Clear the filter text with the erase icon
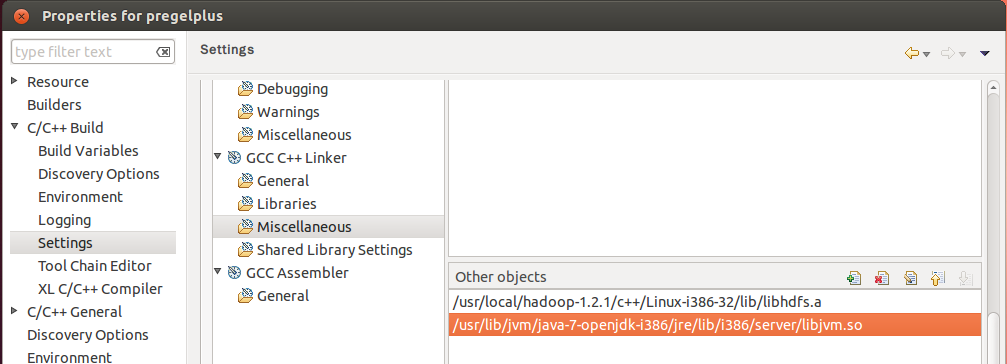 [x=163, y=52]
